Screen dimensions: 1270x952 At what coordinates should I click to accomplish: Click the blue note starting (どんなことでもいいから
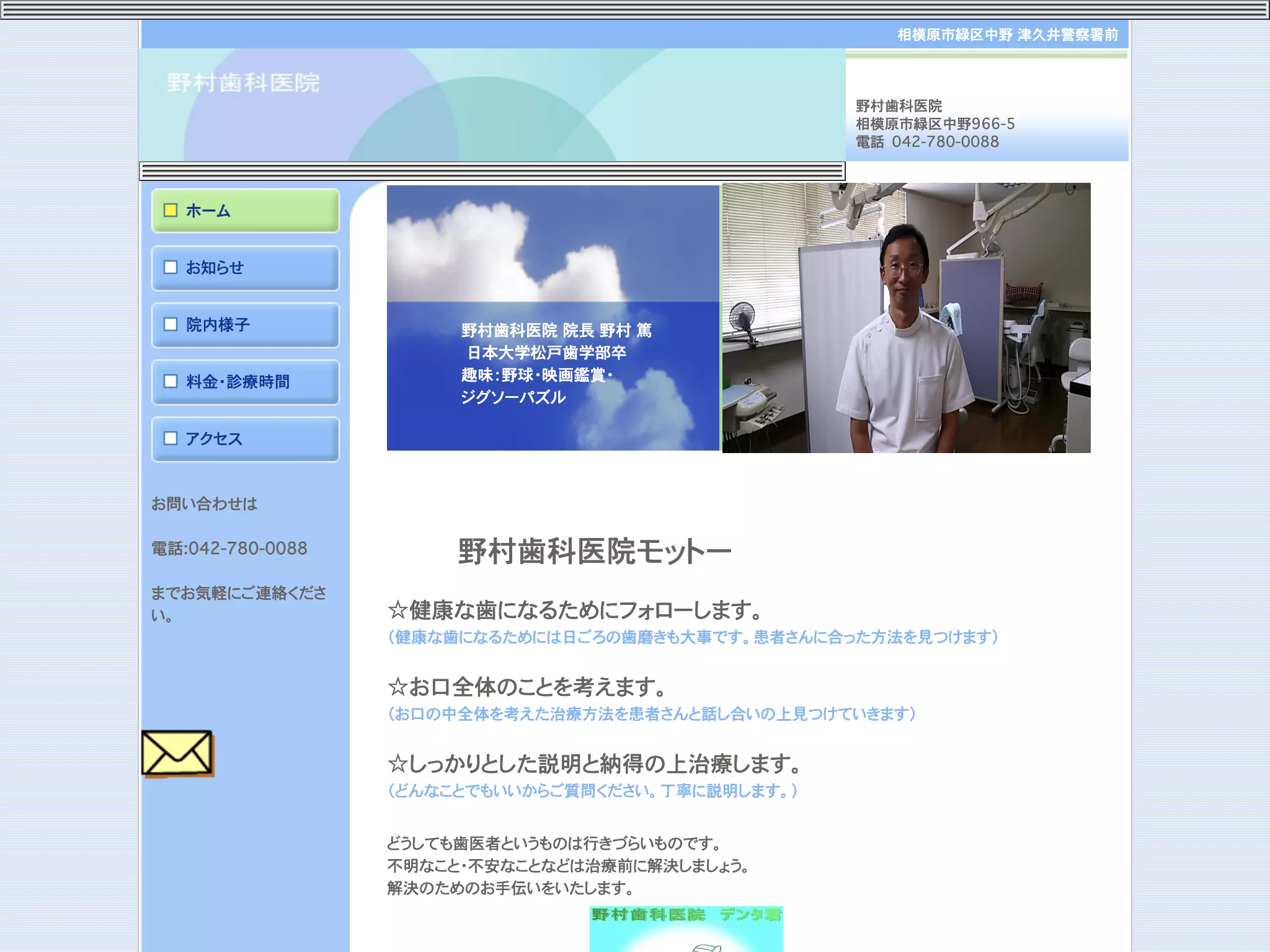[593, 791]
